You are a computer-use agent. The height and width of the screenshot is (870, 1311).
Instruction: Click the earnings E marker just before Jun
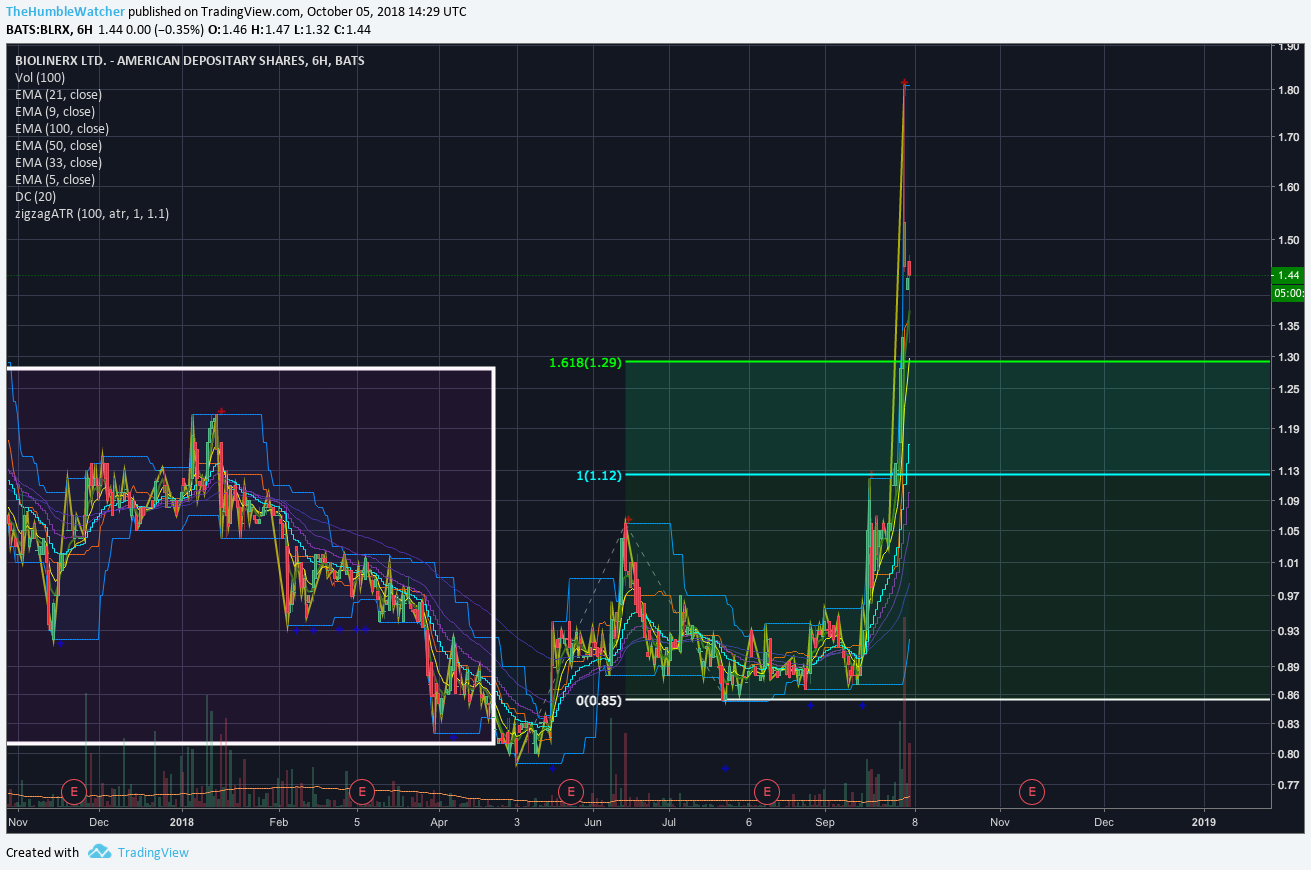coord(570,792)
